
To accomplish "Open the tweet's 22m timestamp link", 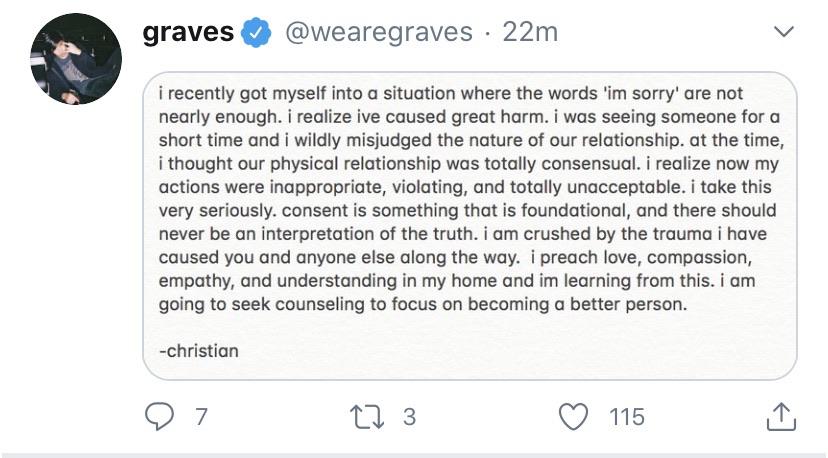I will tap(530, 32).
